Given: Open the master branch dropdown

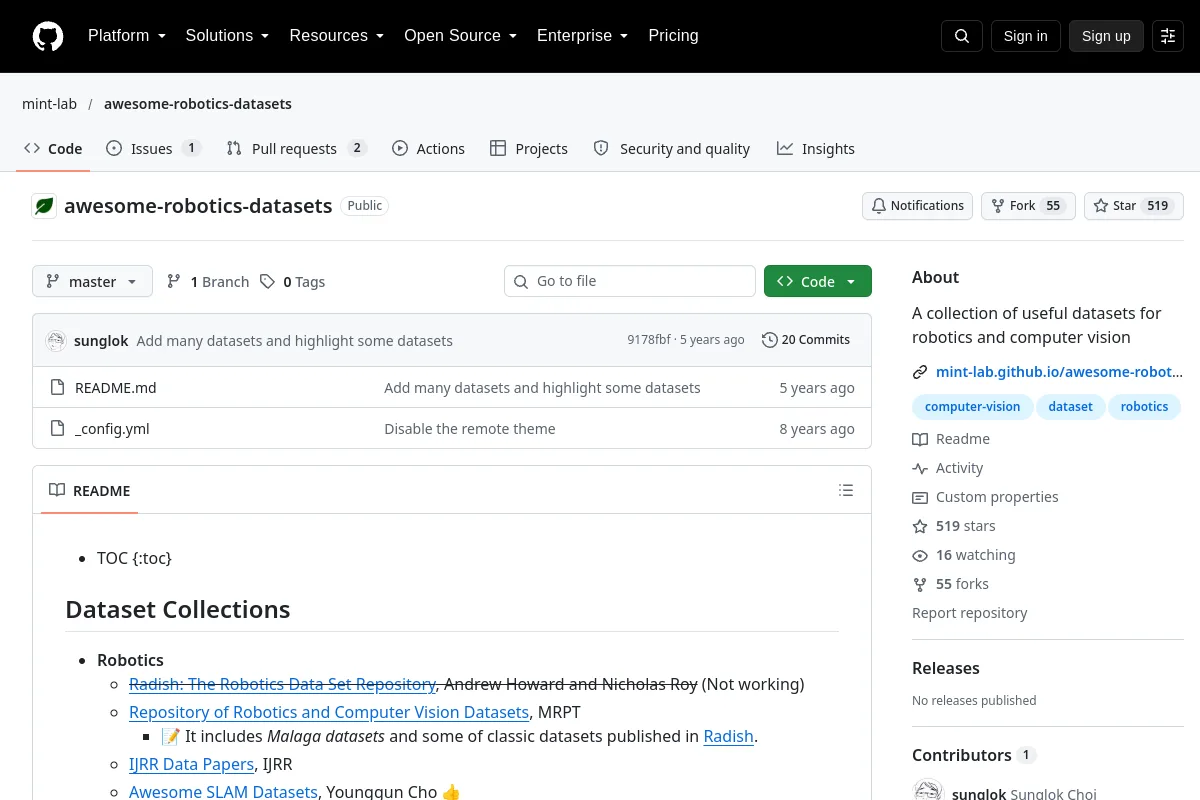Looking at the screenshot, I should point(92,282).
